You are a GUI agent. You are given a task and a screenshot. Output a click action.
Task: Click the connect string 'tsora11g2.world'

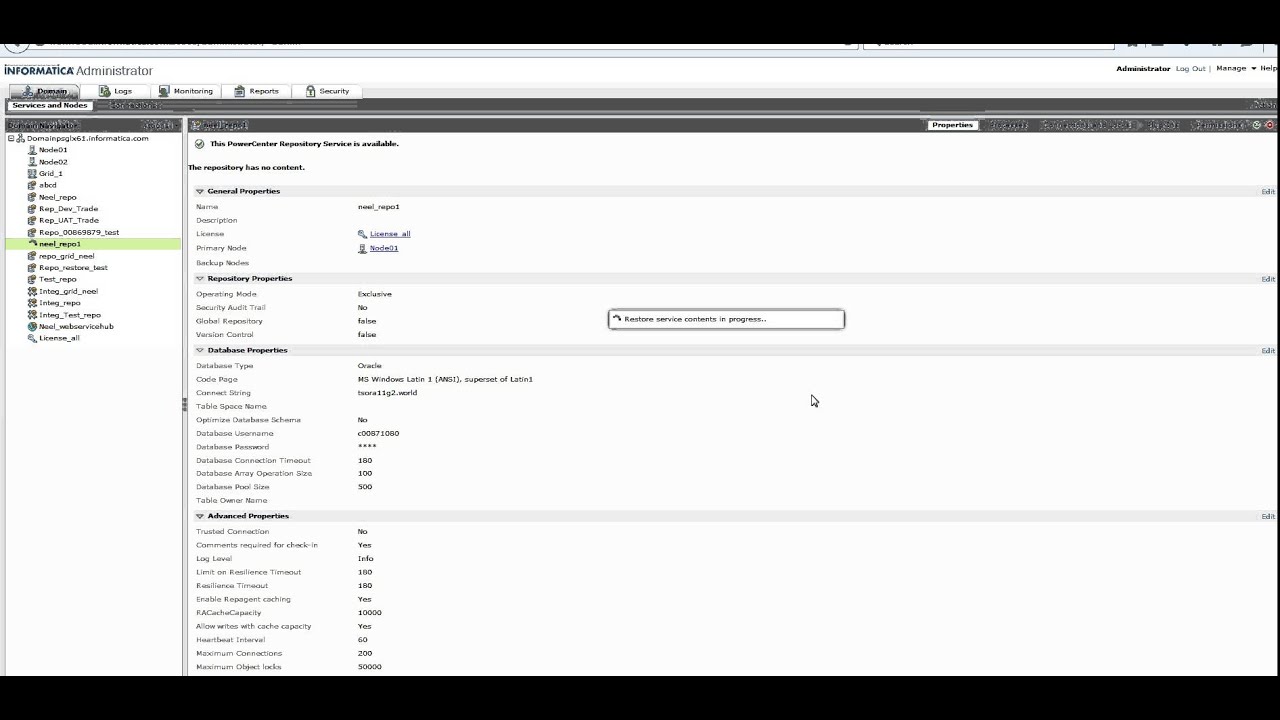387,393
